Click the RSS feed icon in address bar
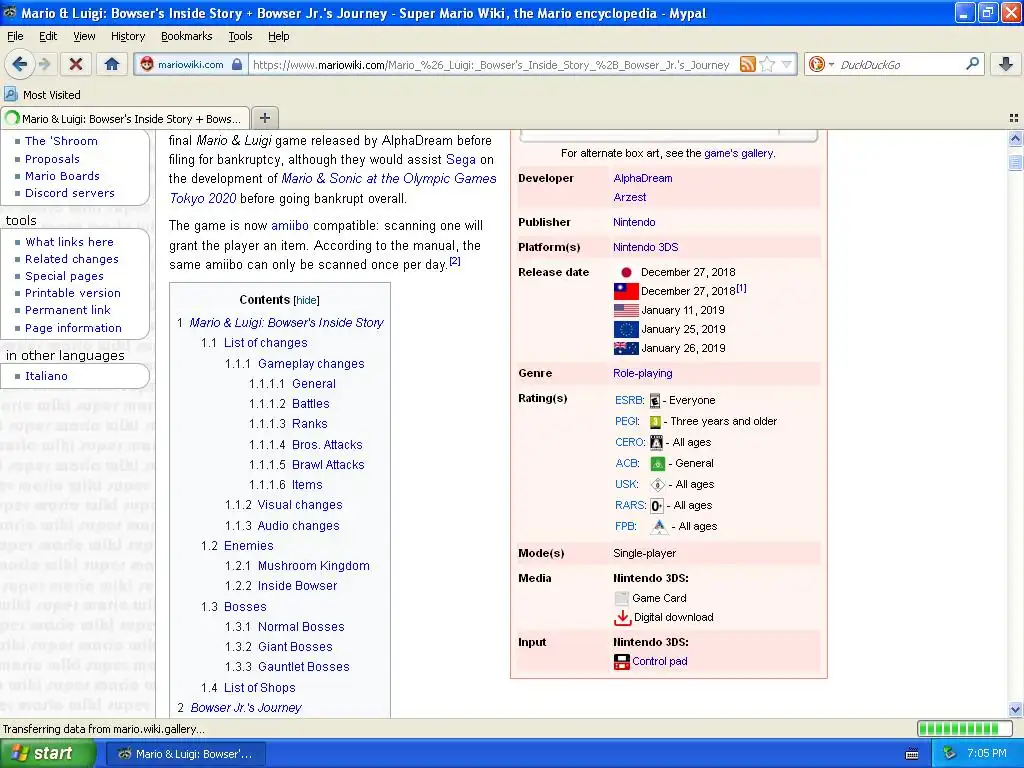1024x768 pixels. (747, 64)
